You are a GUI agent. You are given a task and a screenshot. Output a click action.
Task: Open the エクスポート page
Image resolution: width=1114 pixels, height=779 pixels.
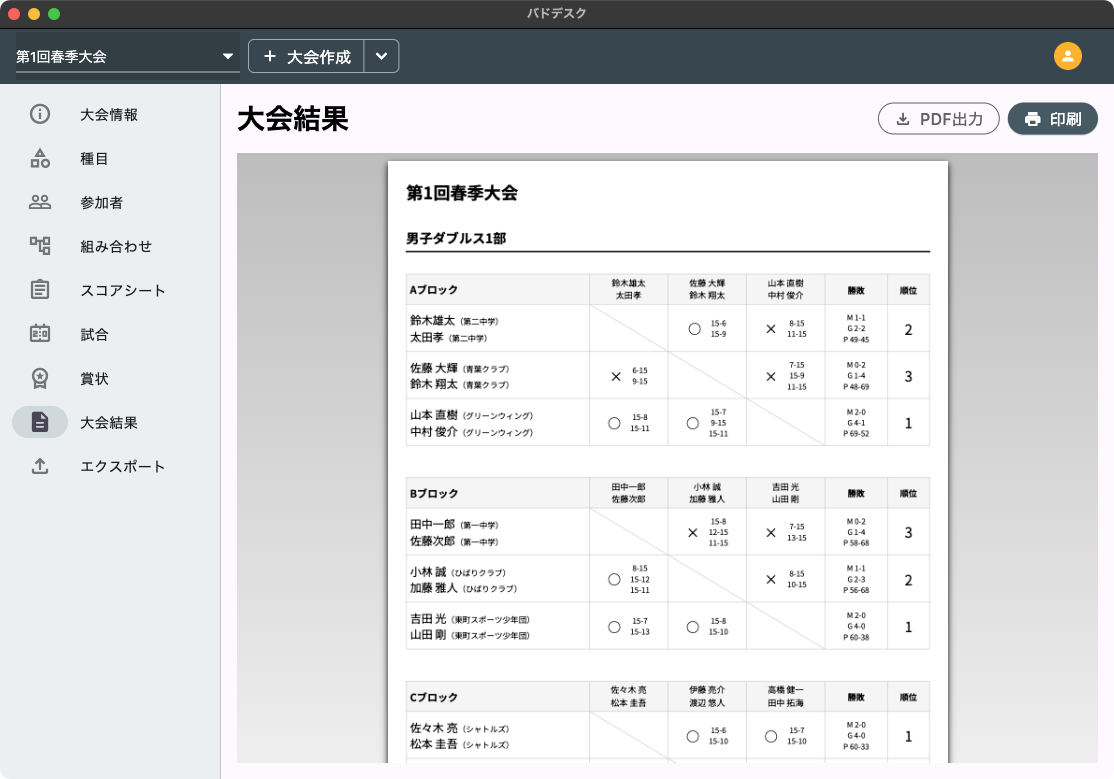tap(122, 467)
